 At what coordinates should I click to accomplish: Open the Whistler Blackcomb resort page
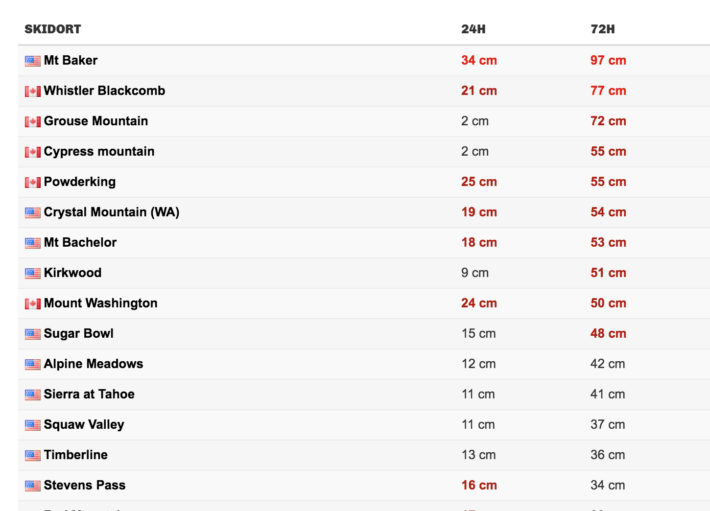pyautogui.click(x=104, y=90)
